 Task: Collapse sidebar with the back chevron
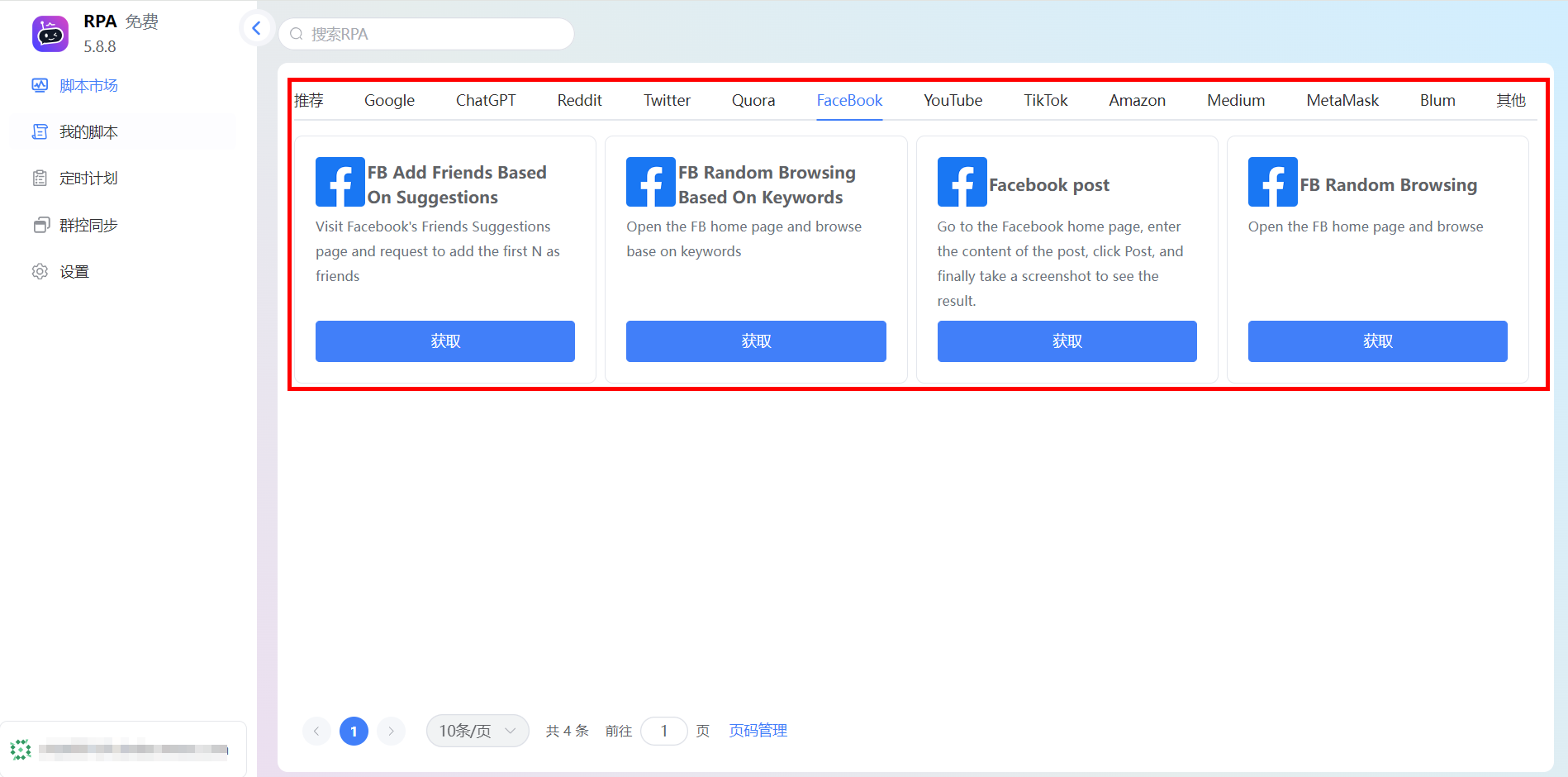pos(256,29)
